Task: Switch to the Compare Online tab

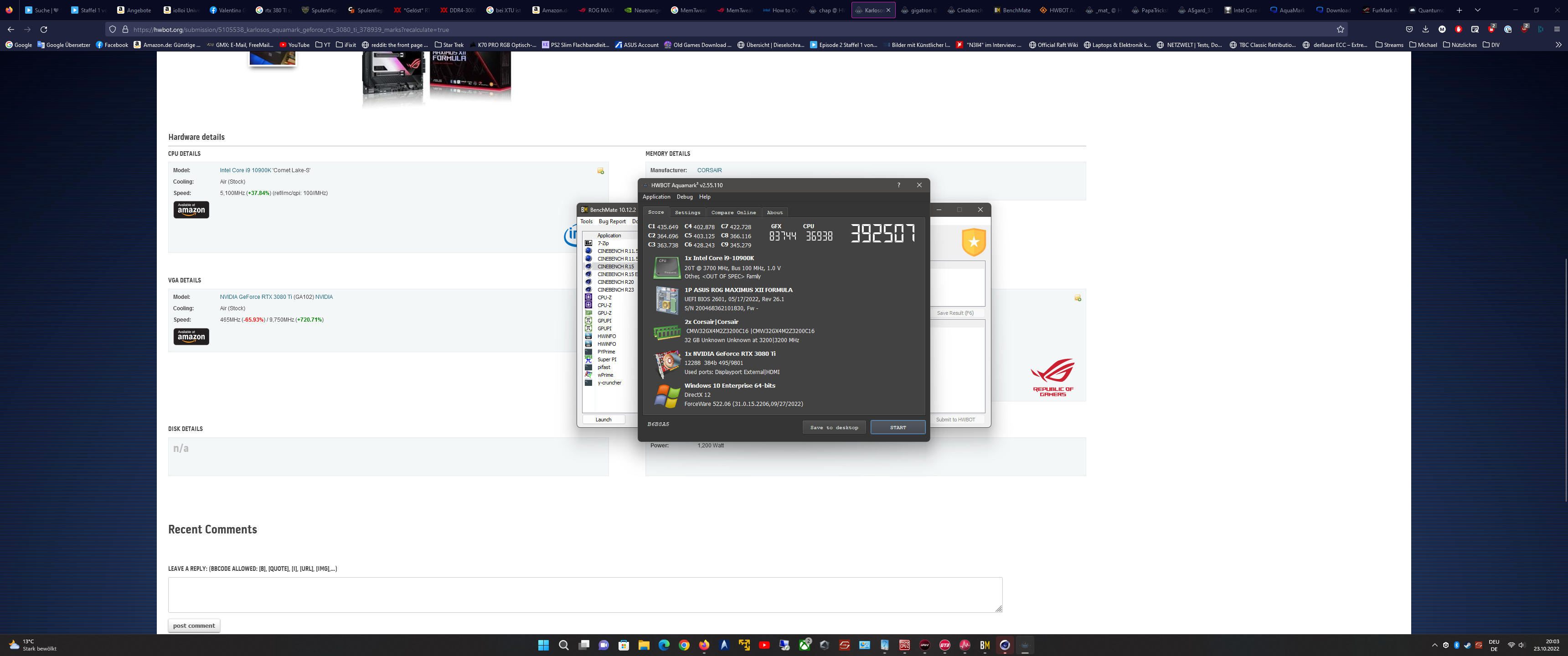Action: 733,212
